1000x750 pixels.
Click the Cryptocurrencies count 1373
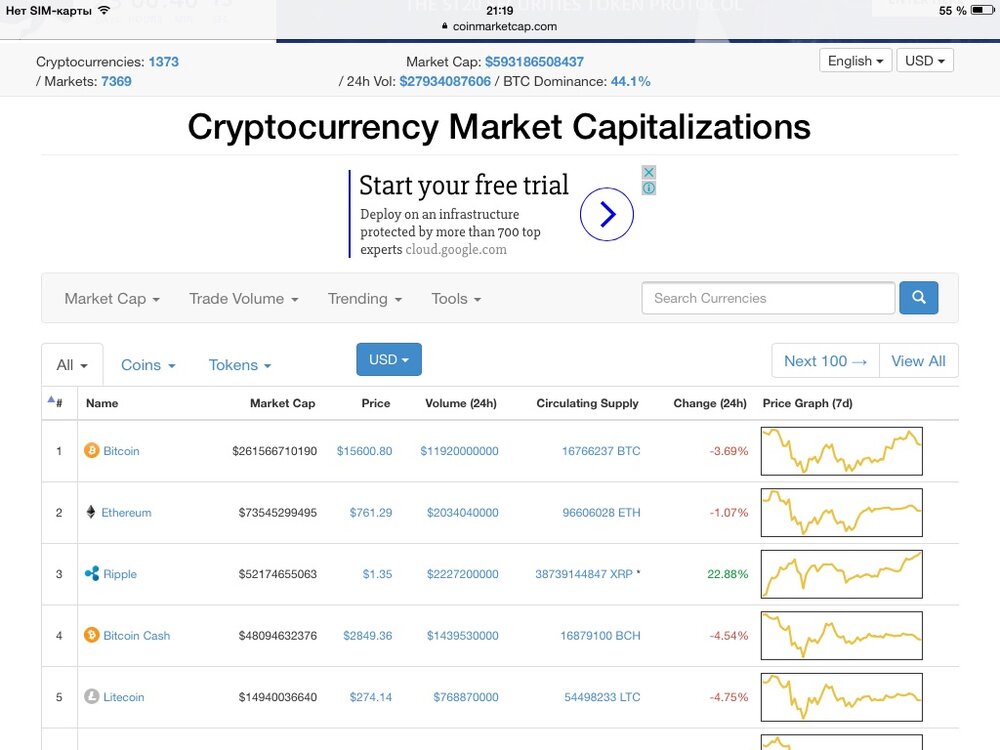(164, 62)
